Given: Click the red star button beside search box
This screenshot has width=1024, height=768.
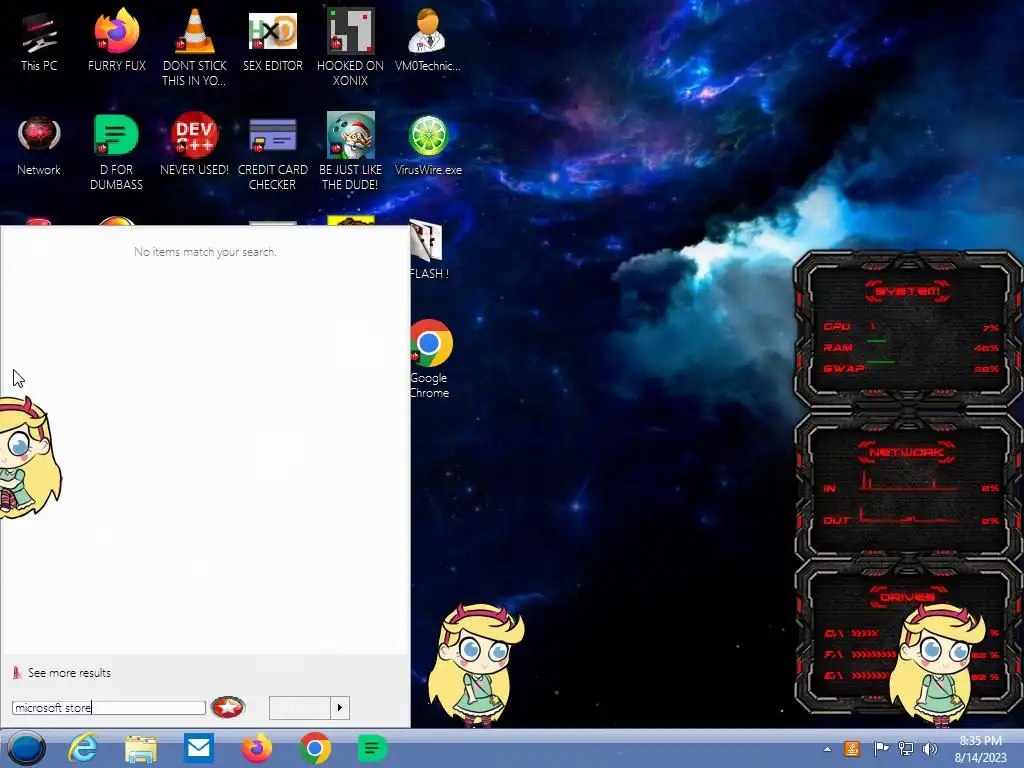Looking at the screenshot, I should point(228,707).
